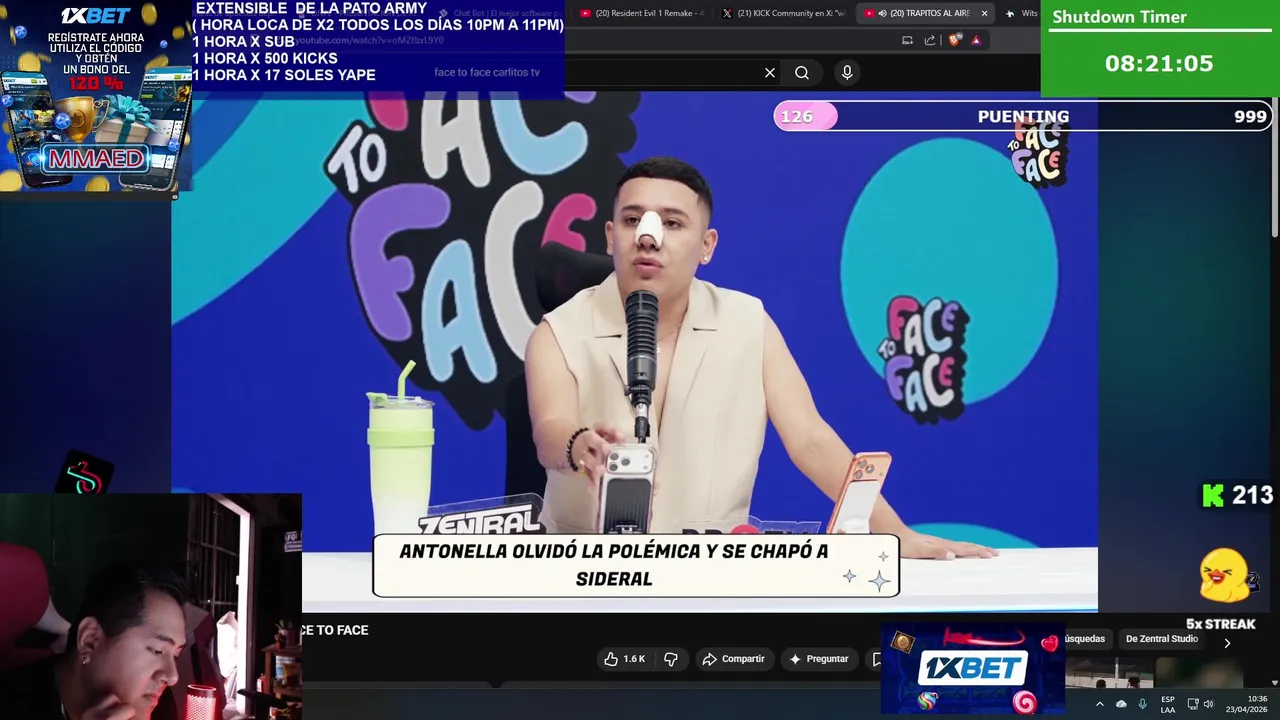This screenshot has width=1280, height=720.
Task: Click the '1 HORA X 500 KICKS' line
Action: point(265,59)
